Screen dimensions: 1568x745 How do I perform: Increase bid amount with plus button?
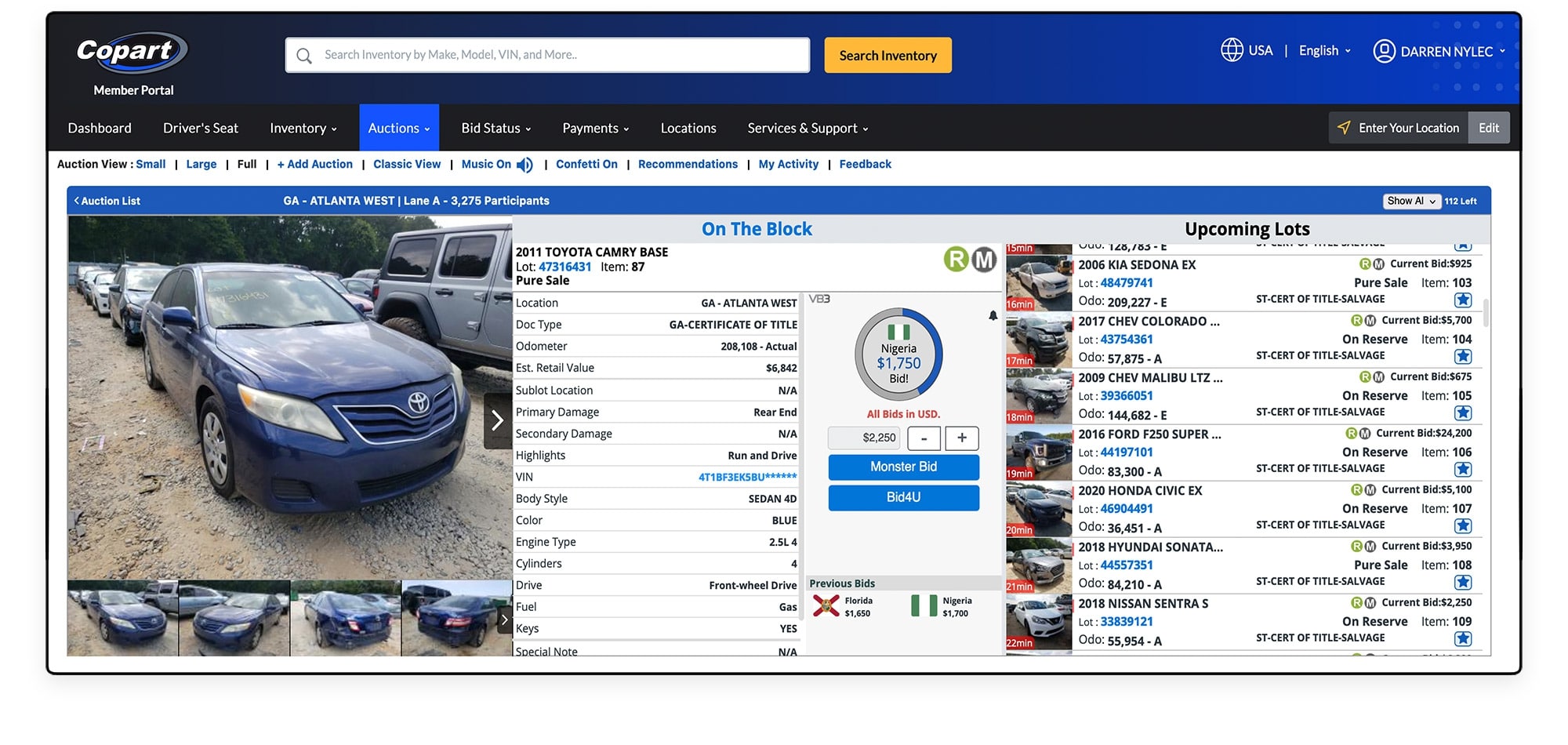[x=961, y=438]
